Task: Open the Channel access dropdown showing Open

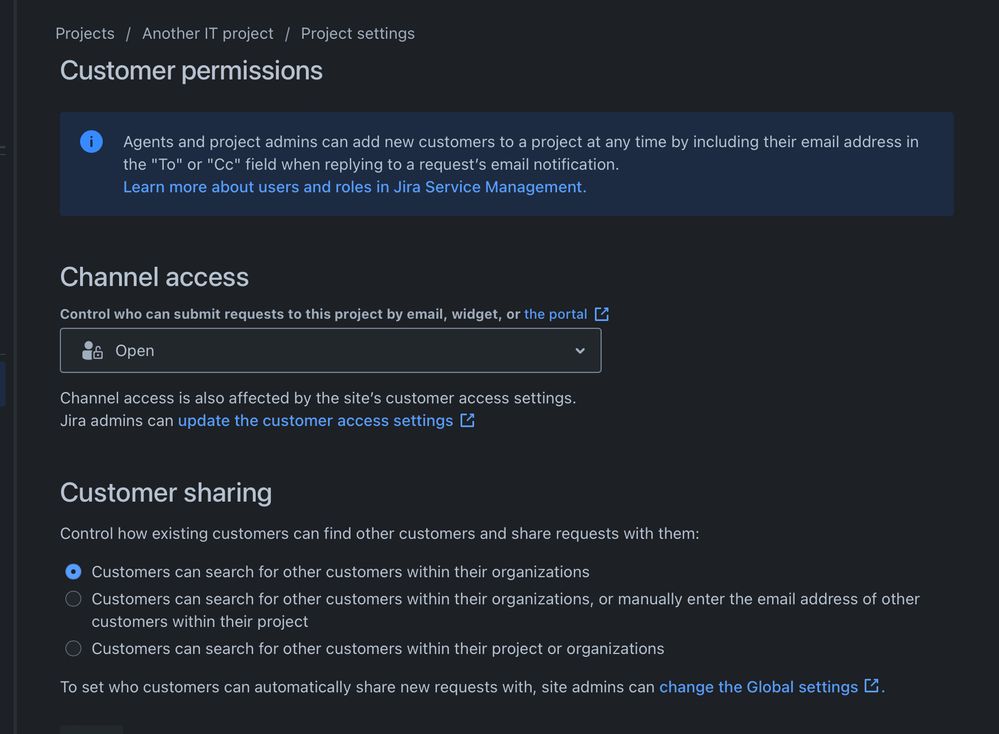Action: (330, 350)
